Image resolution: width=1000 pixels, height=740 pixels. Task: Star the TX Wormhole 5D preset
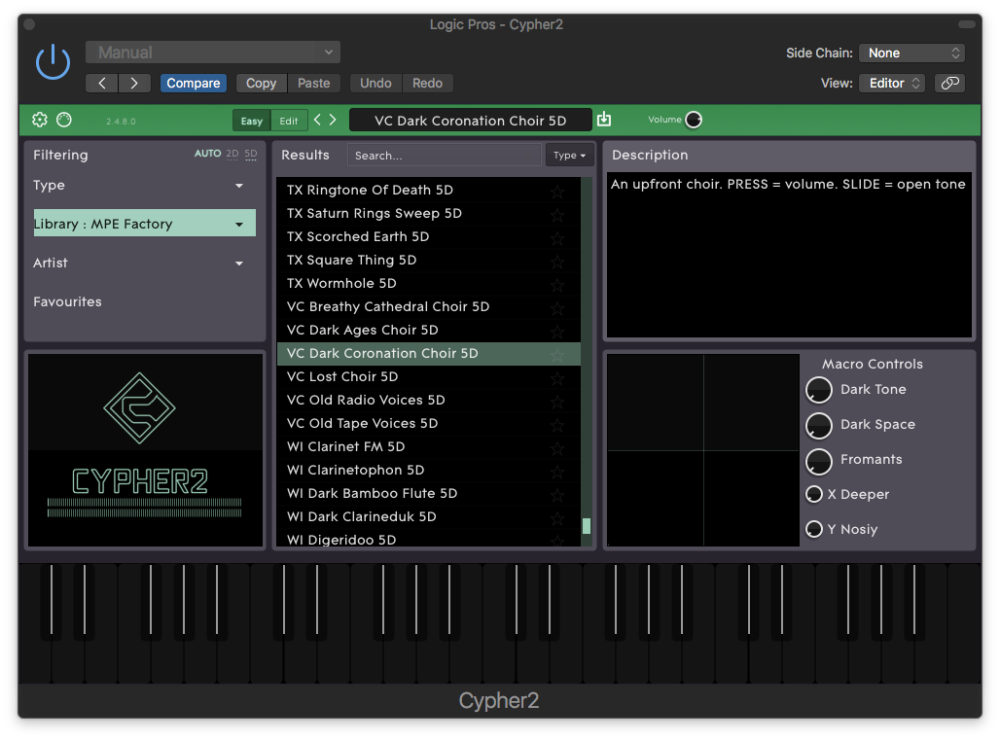[x=557, y=285]
